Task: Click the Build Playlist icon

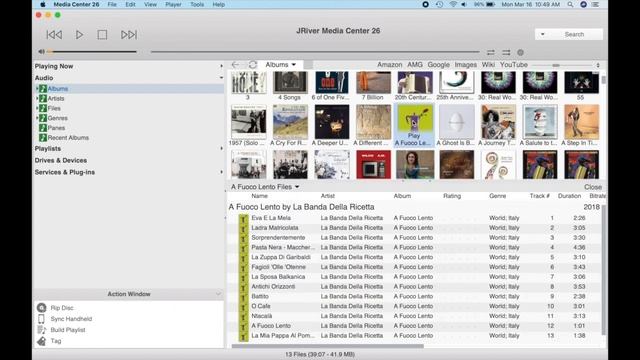Action: click(x=42, y=330)
